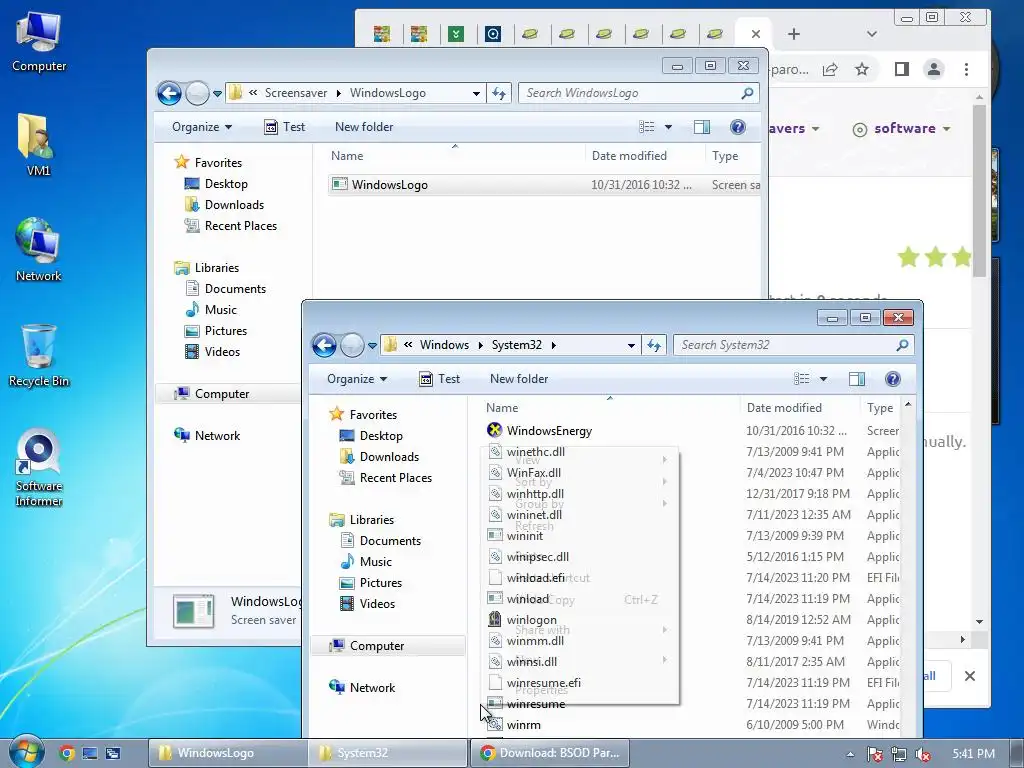Viewport: 1024px width, 768px height.
Task: Select Downloads in System32 navigation pane
Action: coord(389,456)
